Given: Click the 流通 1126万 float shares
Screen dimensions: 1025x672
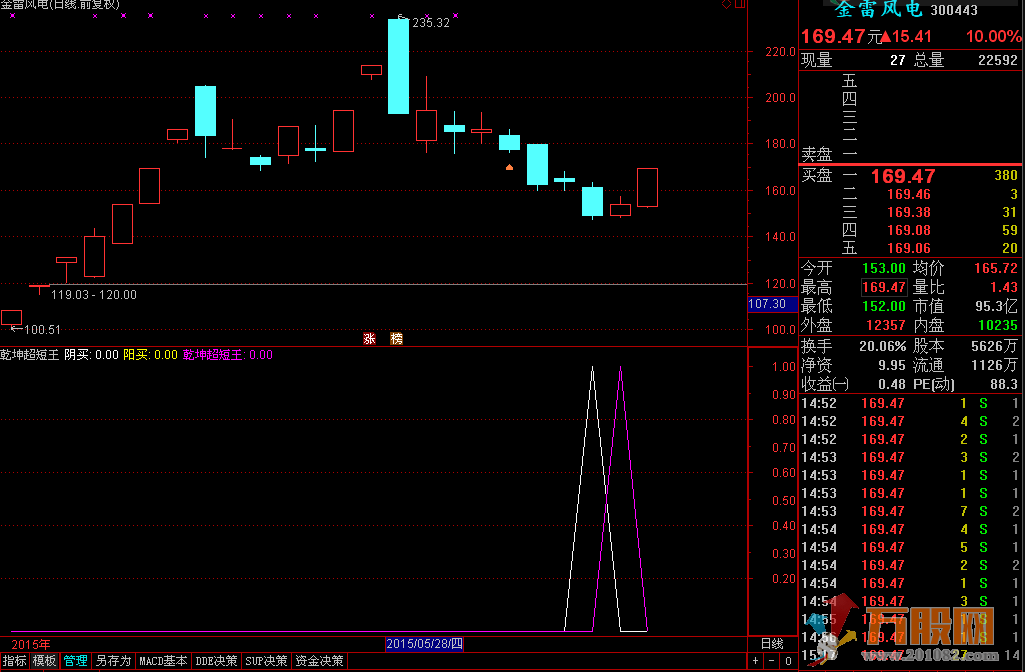Looking at the screenshot, I should pos(994,365).
